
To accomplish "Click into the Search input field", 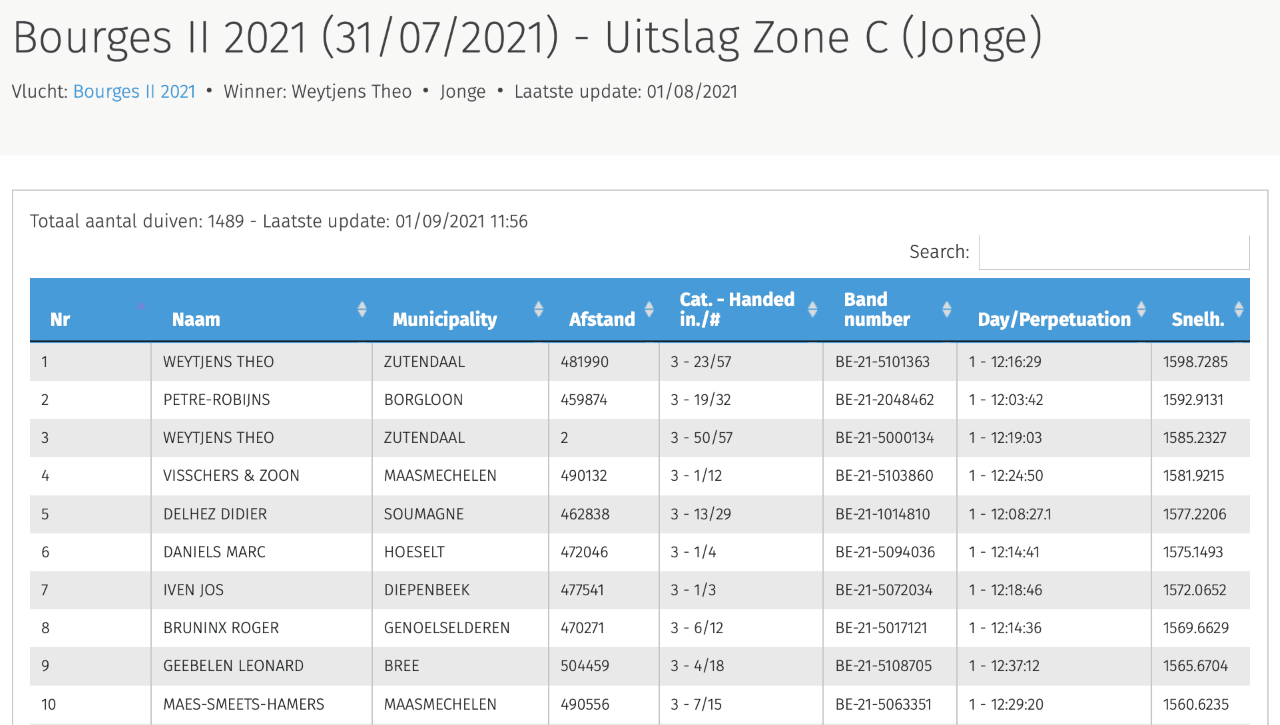I will click(x=1113, y=252).
